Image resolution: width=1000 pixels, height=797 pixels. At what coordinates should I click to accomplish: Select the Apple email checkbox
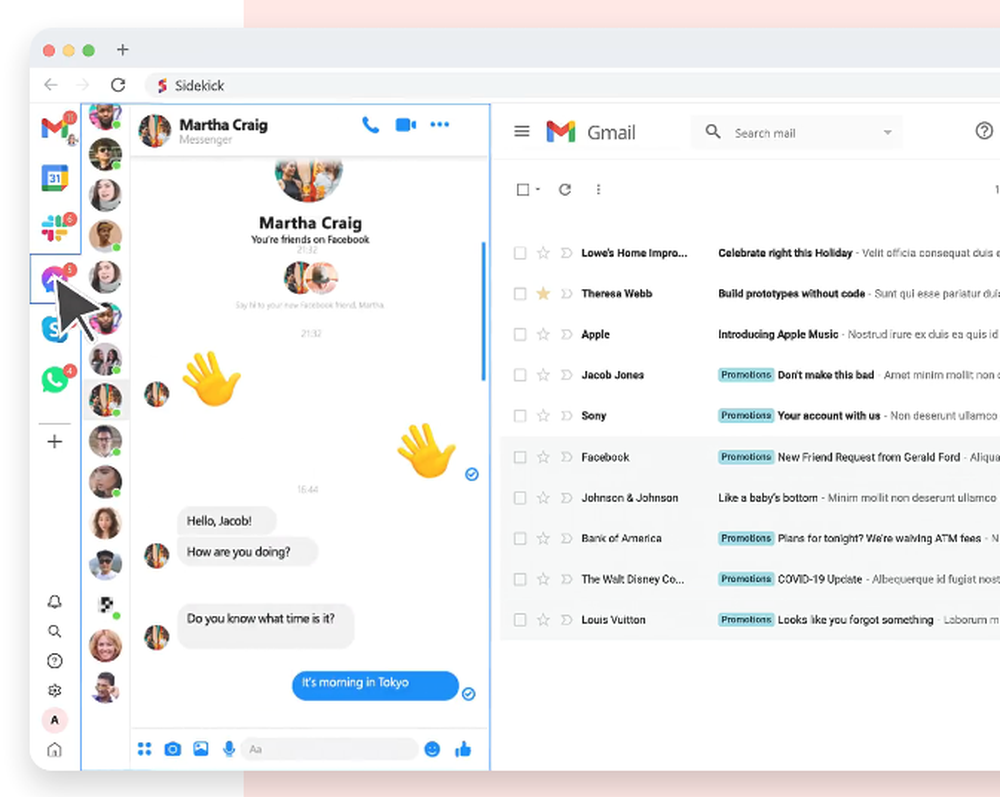point(520,335)
